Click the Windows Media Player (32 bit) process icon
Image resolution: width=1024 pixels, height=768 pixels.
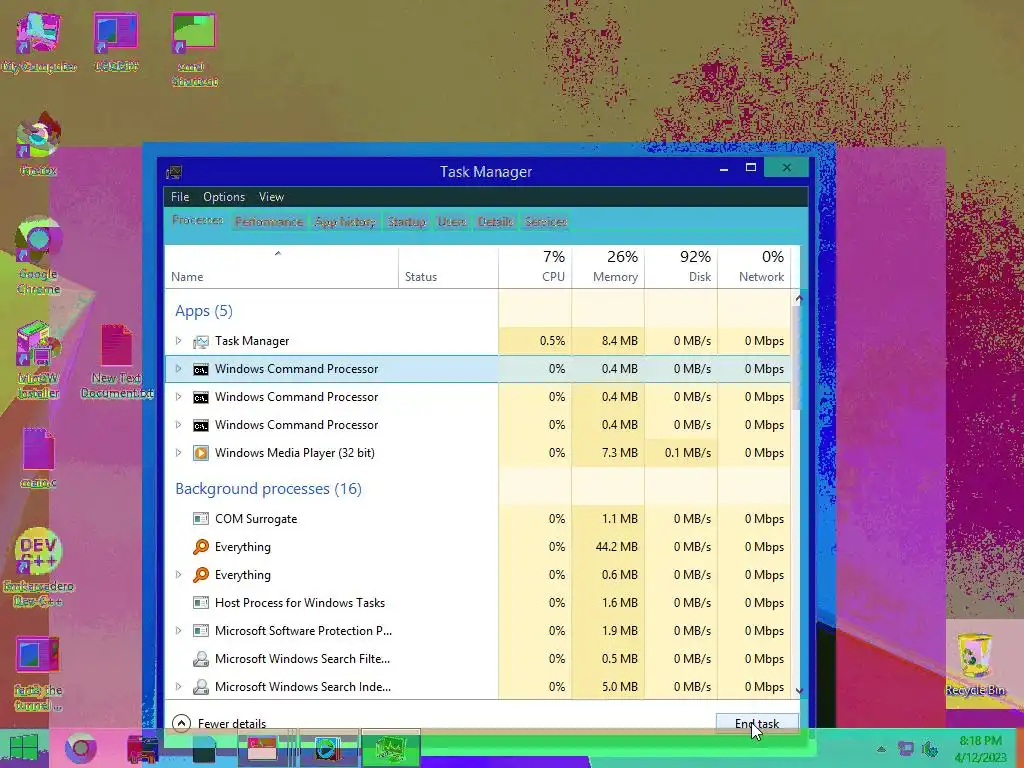[x=200, y=453]
